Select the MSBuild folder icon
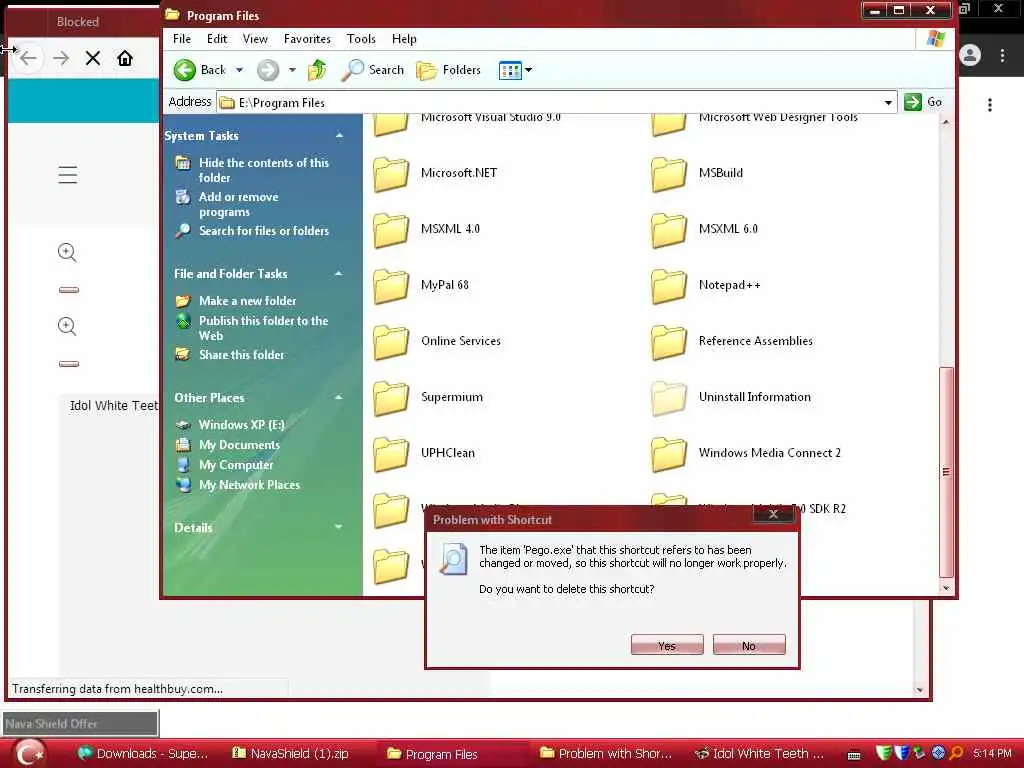This screenshot has height=768, width=1024. pos(669,174)
